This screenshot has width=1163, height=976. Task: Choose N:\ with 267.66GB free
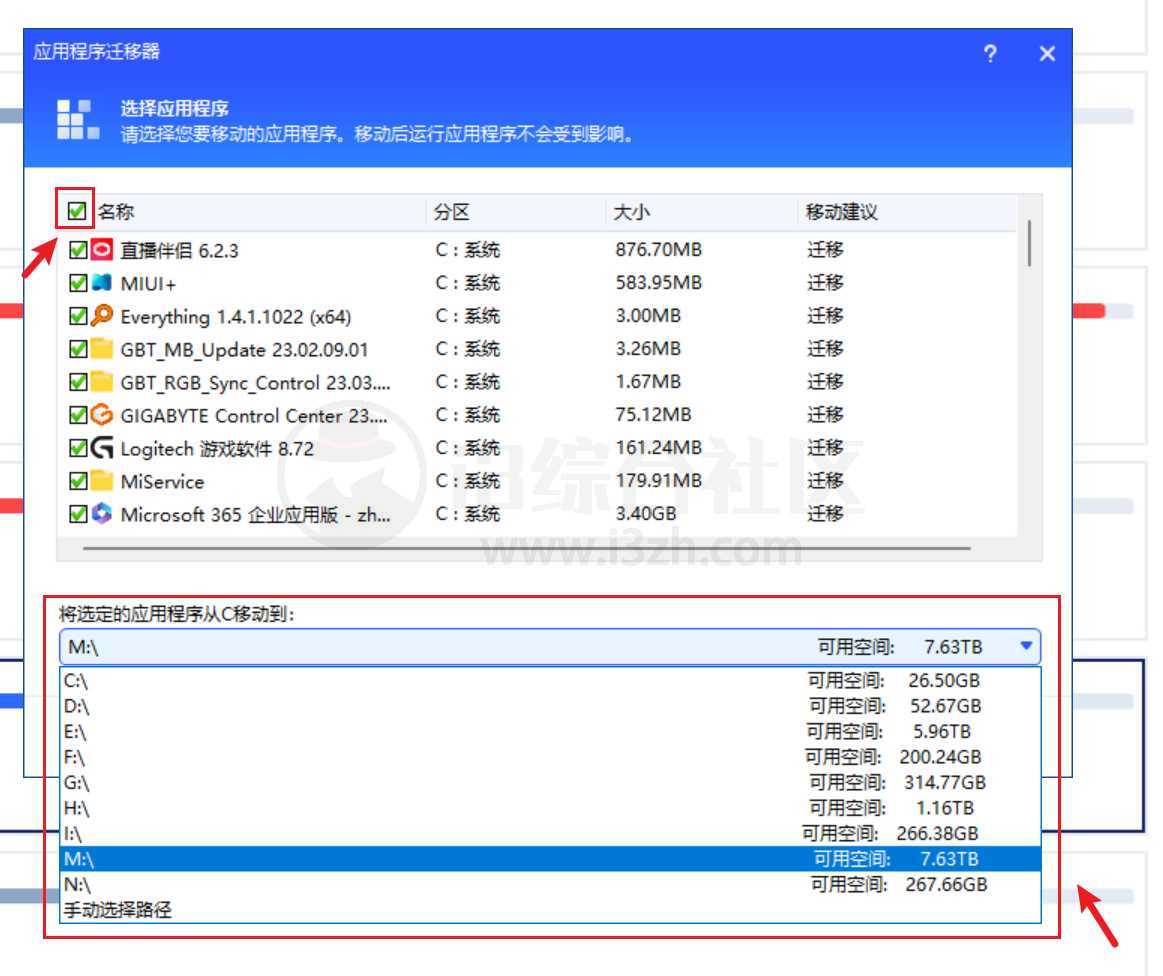[x=550, y=885]
